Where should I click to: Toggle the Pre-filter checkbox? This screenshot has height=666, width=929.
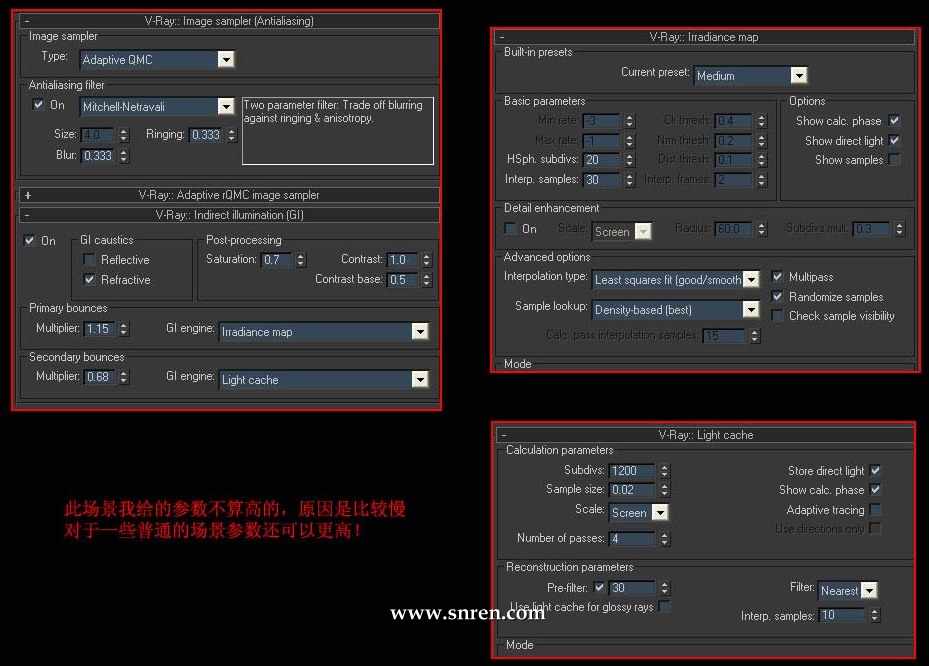(x=599, y=587)
